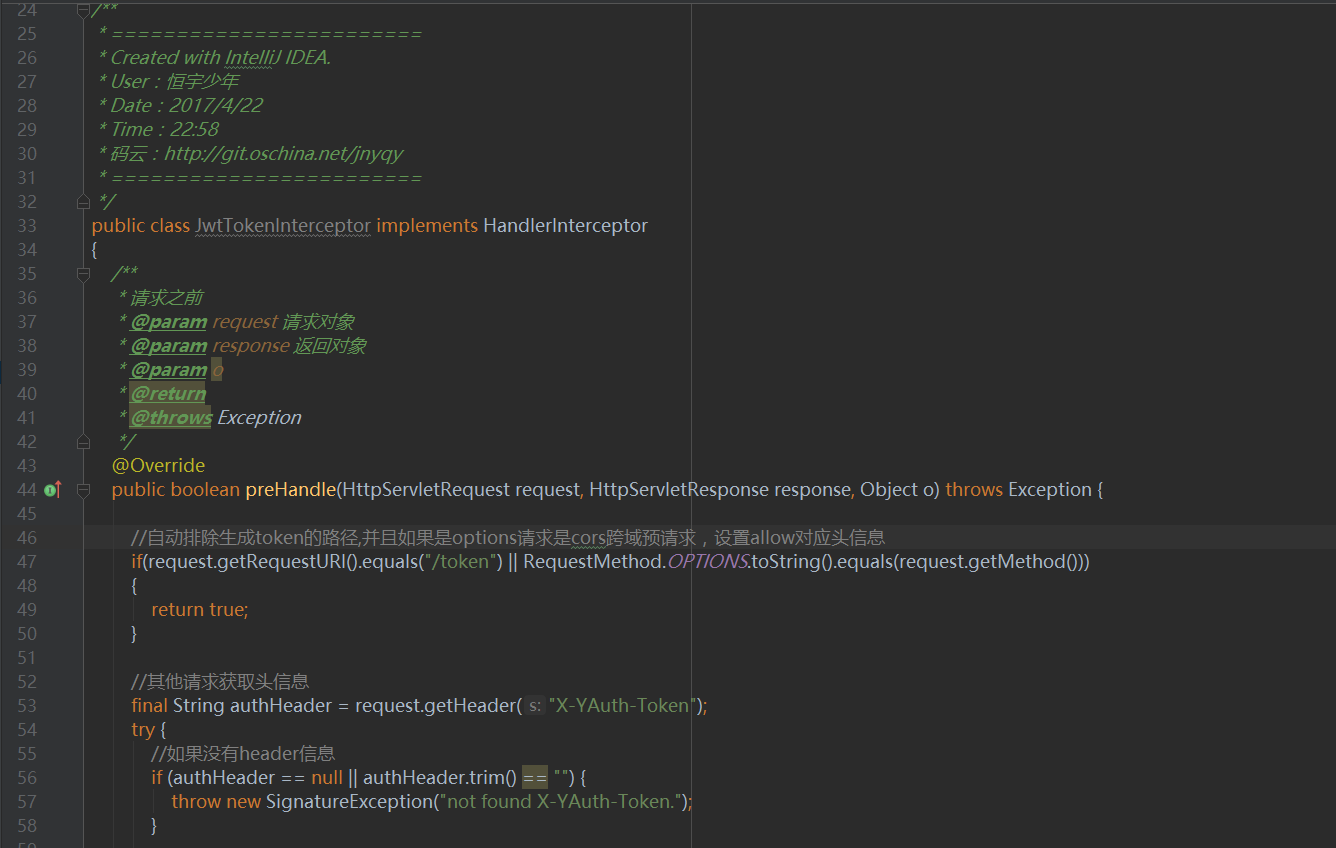Click the HandlerInterceptor interface name
This screenshot has height=848, width=1336.
pyautogui.click(x=566, y=226)
